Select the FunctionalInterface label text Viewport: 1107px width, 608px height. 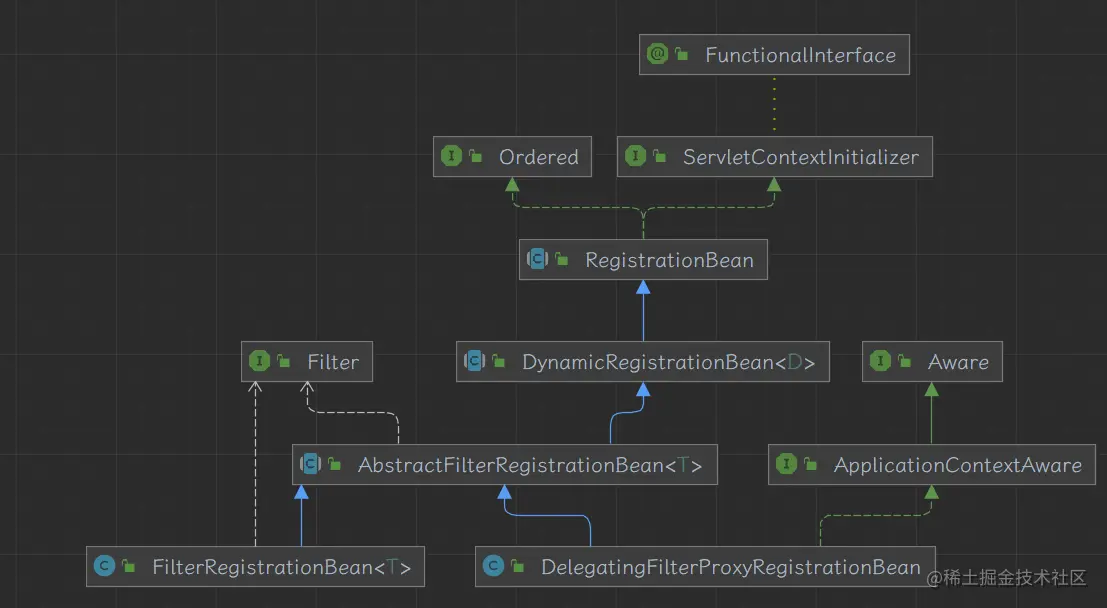pos(801,55)
